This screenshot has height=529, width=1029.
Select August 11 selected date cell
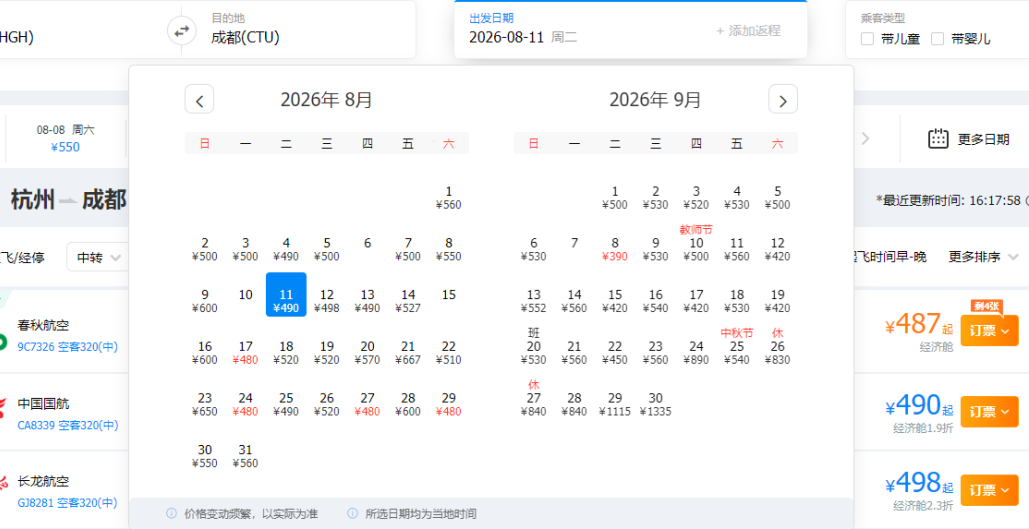(x=286, y=295)
